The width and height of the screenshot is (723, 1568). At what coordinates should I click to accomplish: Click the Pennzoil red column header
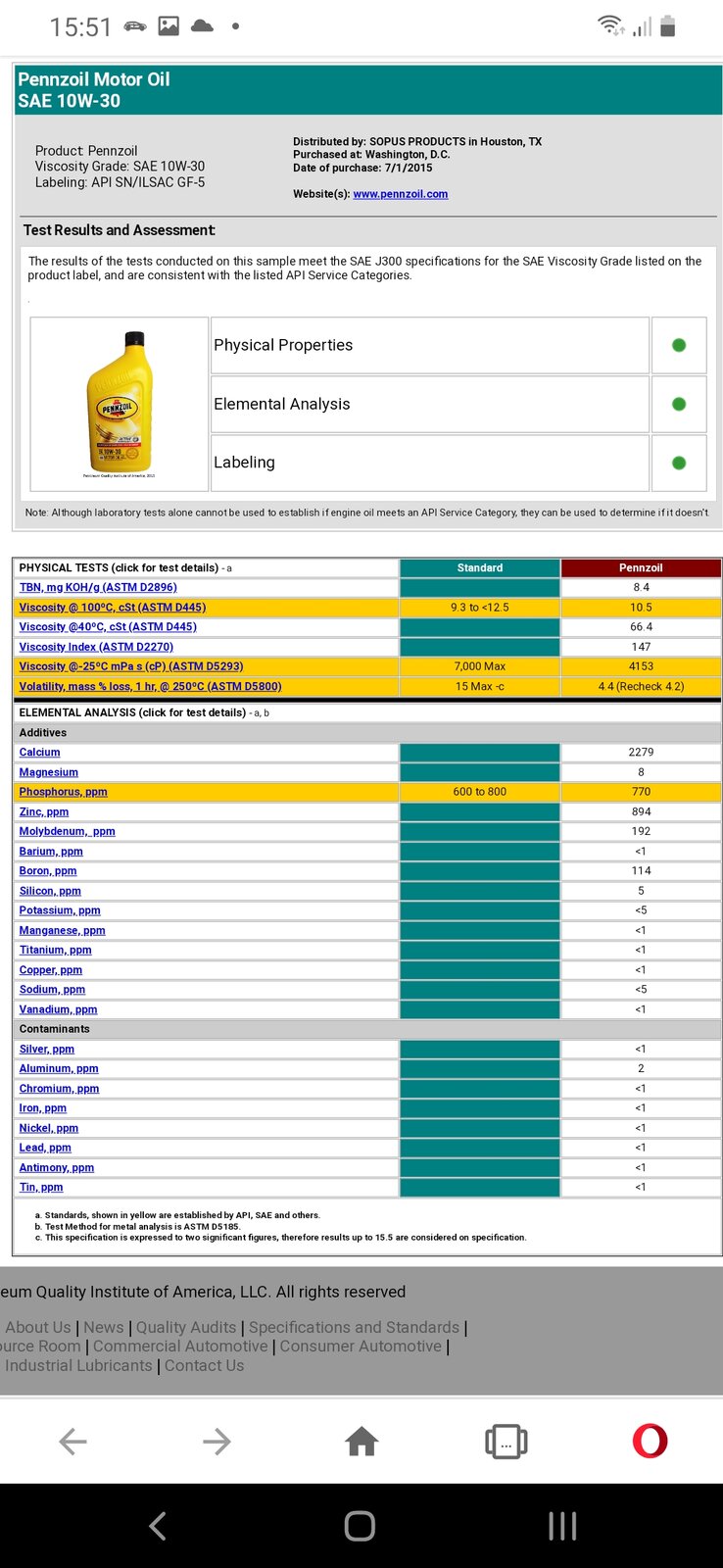click(x=641, y=567)
